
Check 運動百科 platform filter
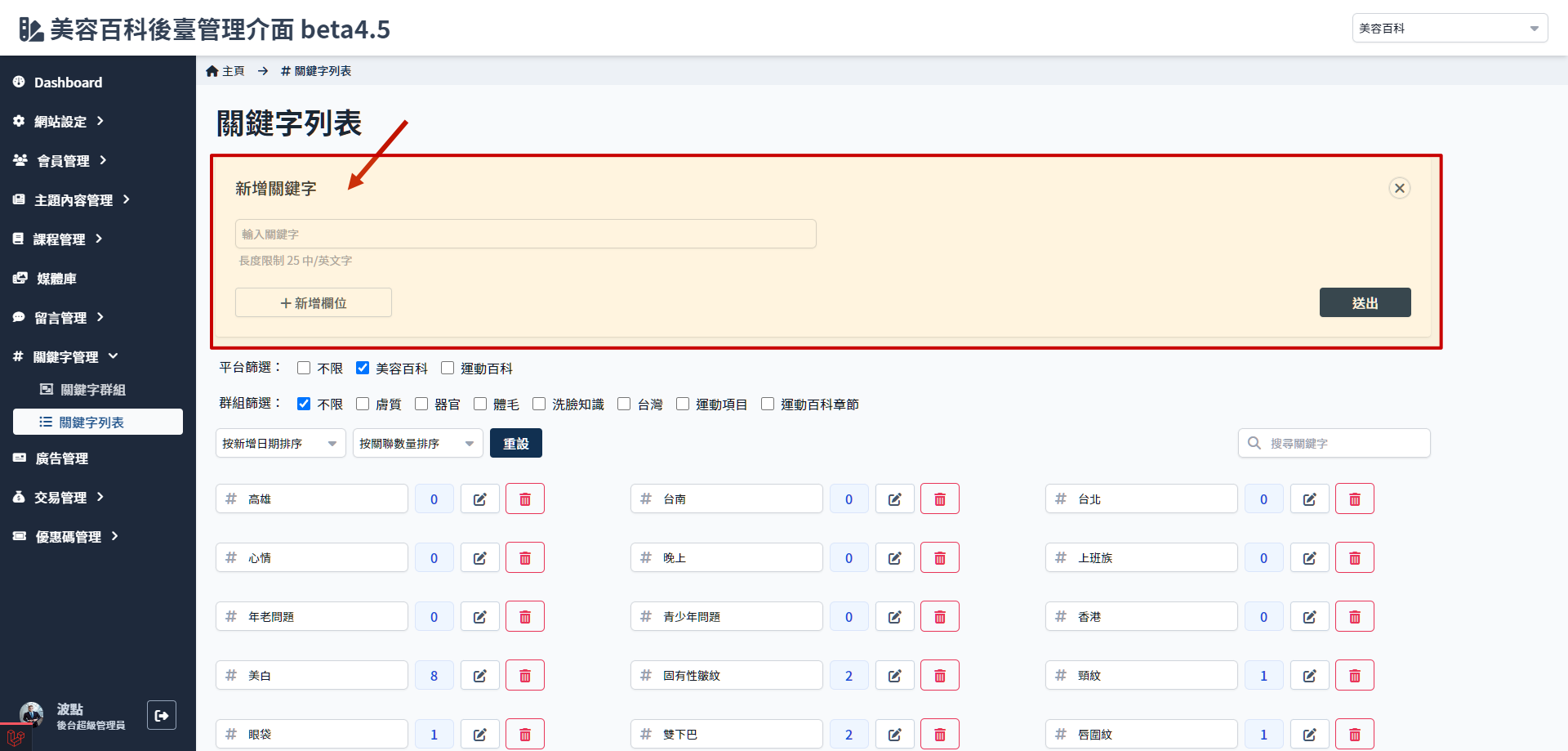448,368
